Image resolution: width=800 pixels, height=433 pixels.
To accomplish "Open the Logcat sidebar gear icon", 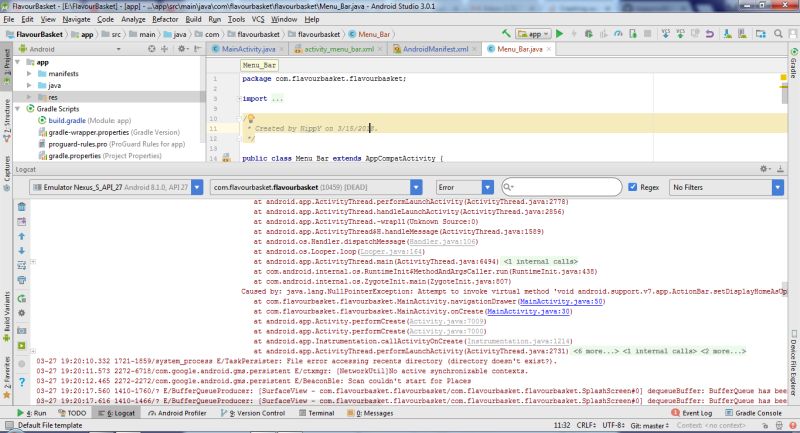I will coord(21,313).
